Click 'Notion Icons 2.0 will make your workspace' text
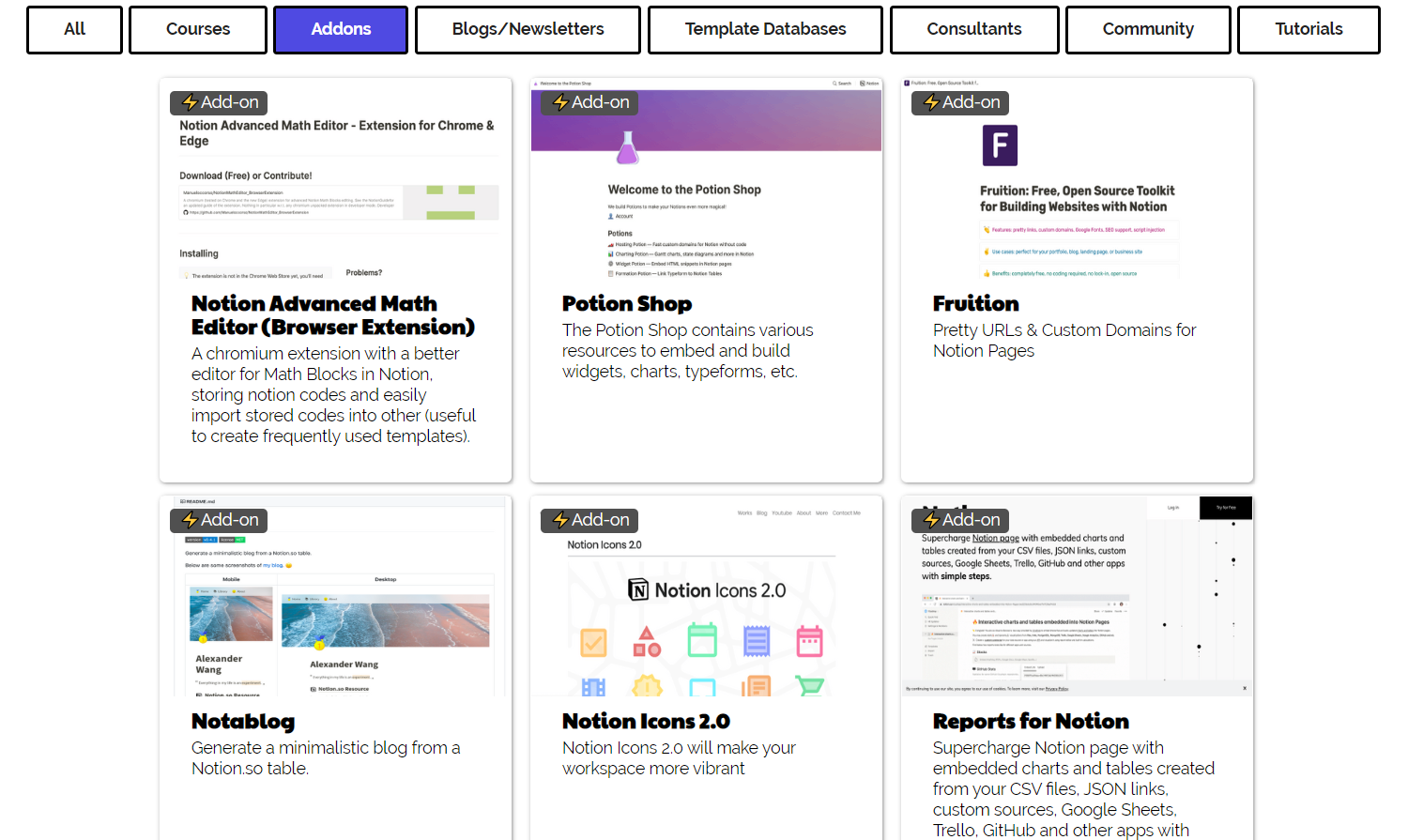The width and height of the screenshot is (1408, 840). point(679,758)
